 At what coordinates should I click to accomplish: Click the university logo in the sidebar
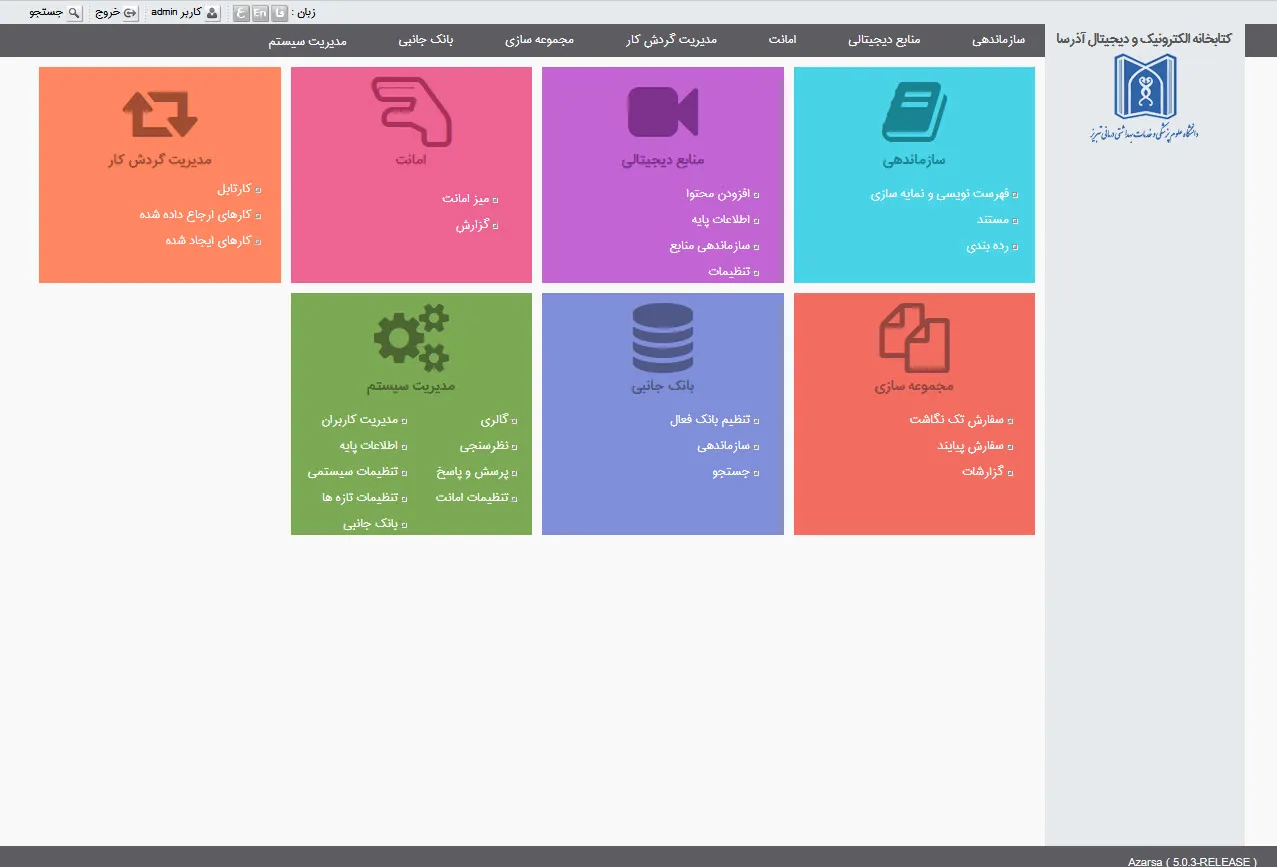[1145, 100]
